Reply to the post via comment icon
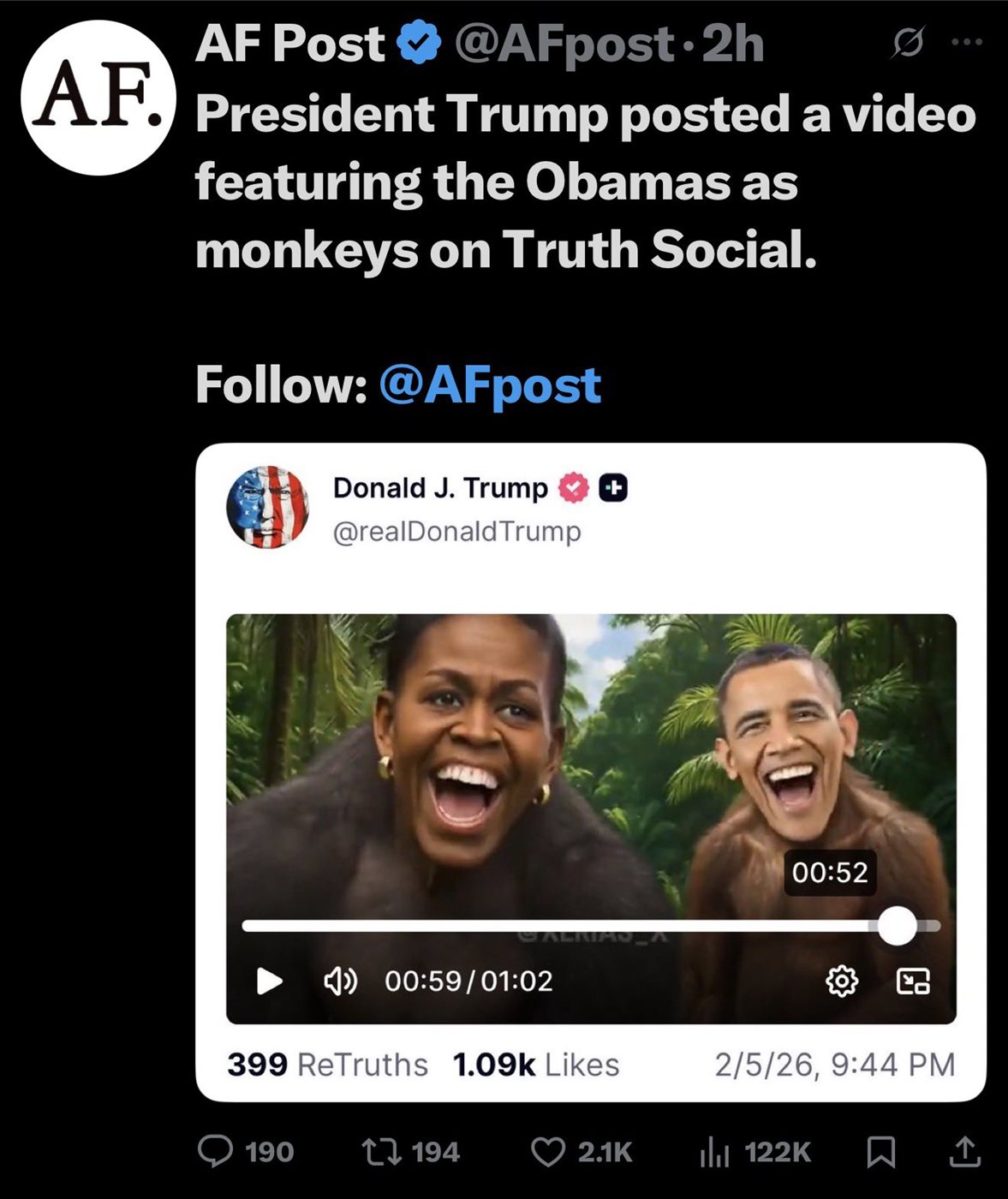This screenshot has width=1008, height=1199. point(214,1151)
